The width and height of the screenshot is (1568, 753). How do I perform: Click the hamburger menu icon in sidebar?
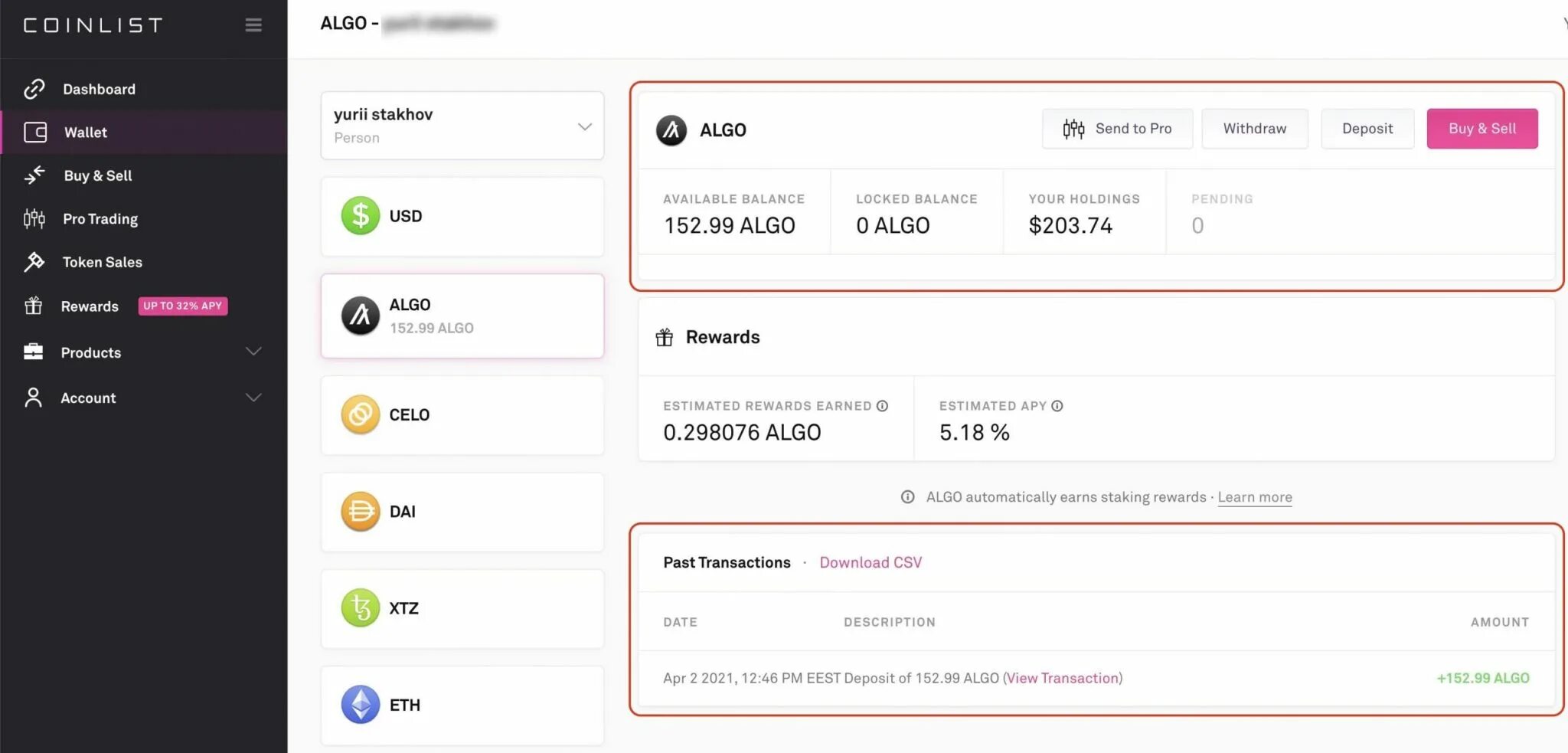click(x=253, y=25)
